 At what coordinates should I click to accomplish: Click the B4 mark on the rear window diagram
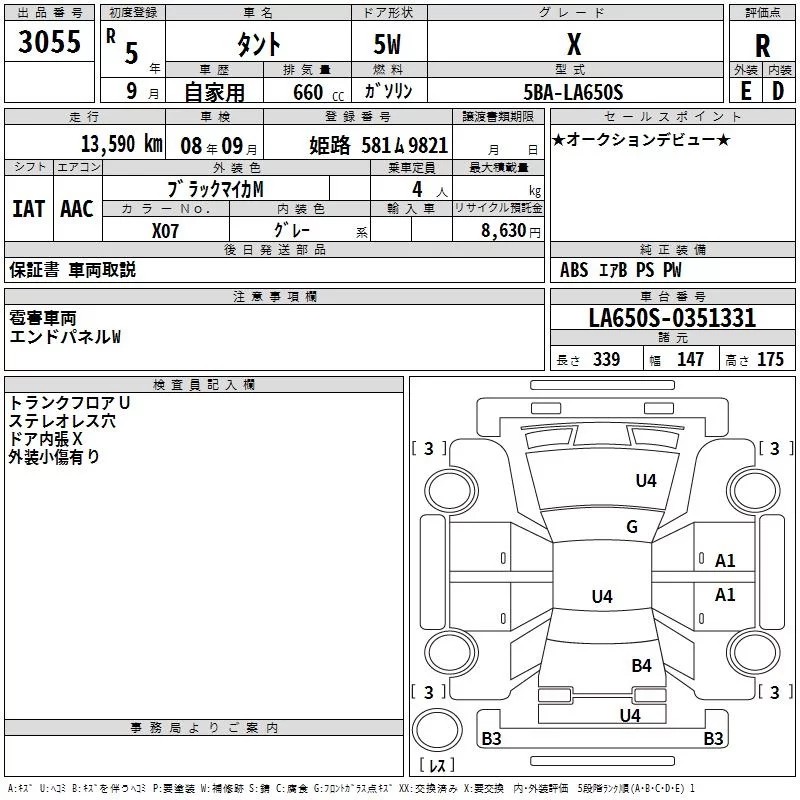[641, 665]
